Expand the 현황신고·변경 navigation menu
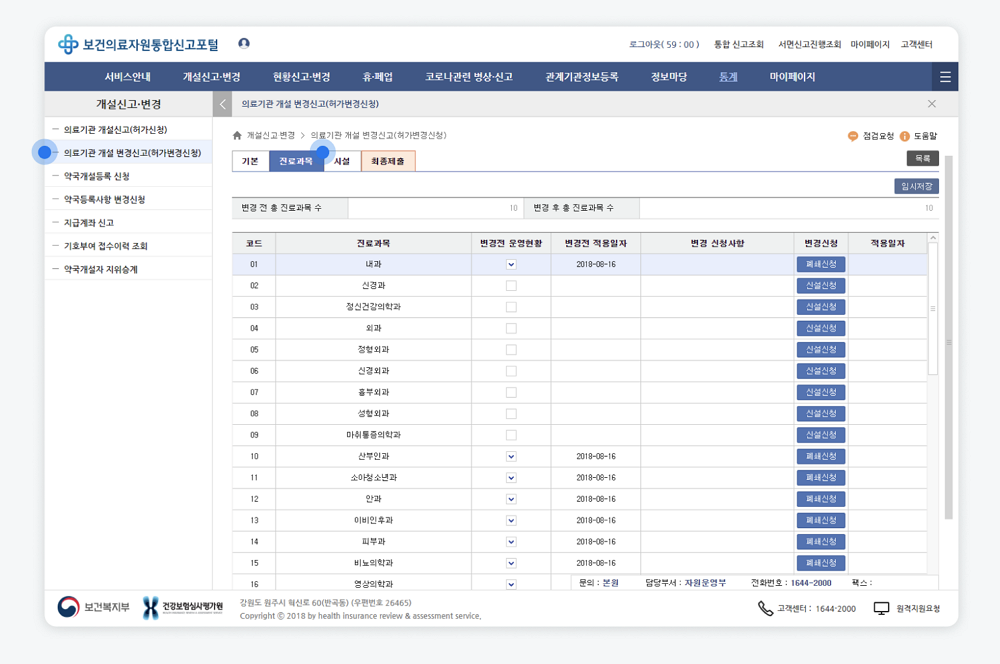The image size is (1000, 664). click(301, 77)
